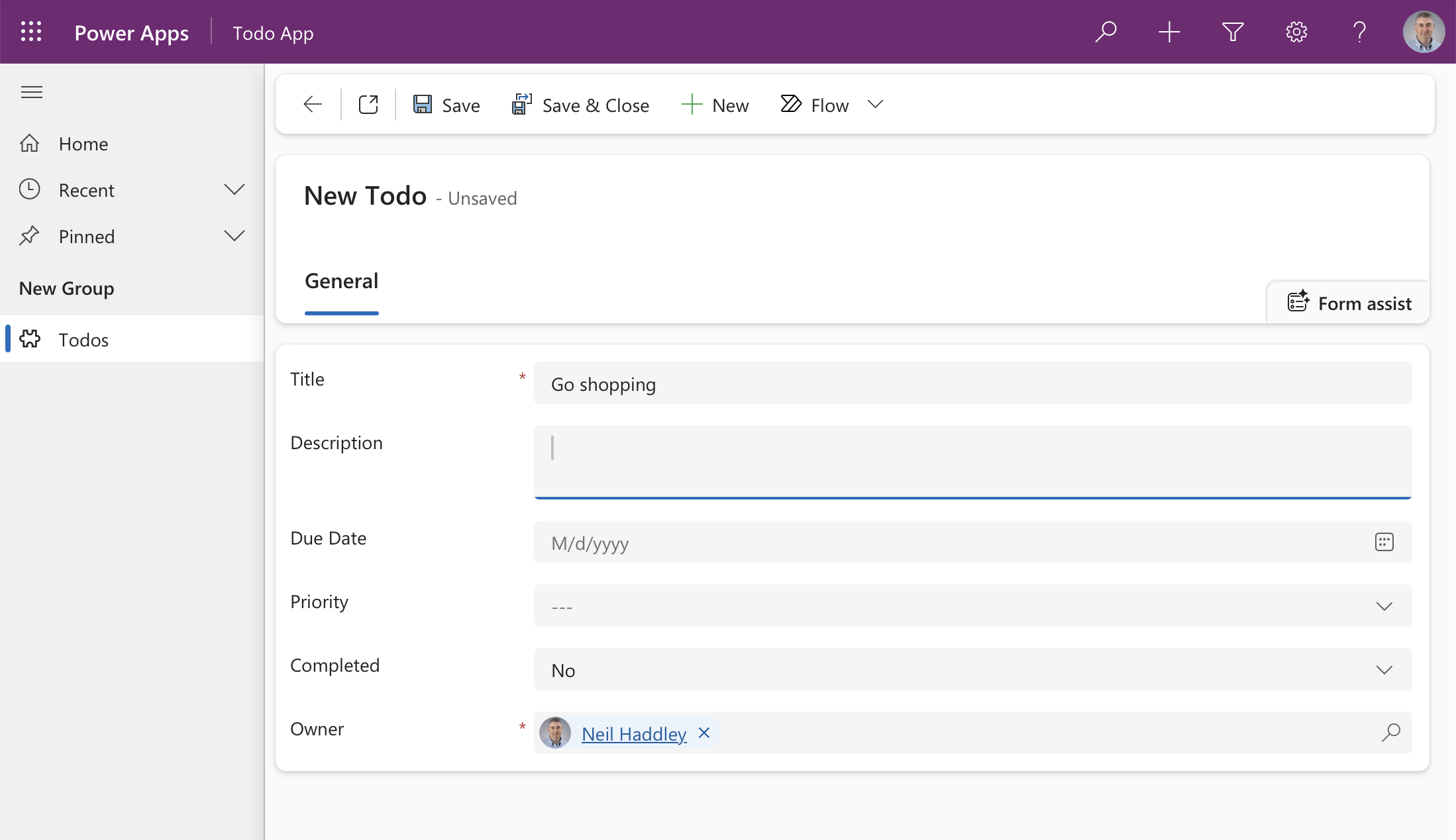
Task: Collapse the site map hamburger menu
Action: (x=32, y=92)
